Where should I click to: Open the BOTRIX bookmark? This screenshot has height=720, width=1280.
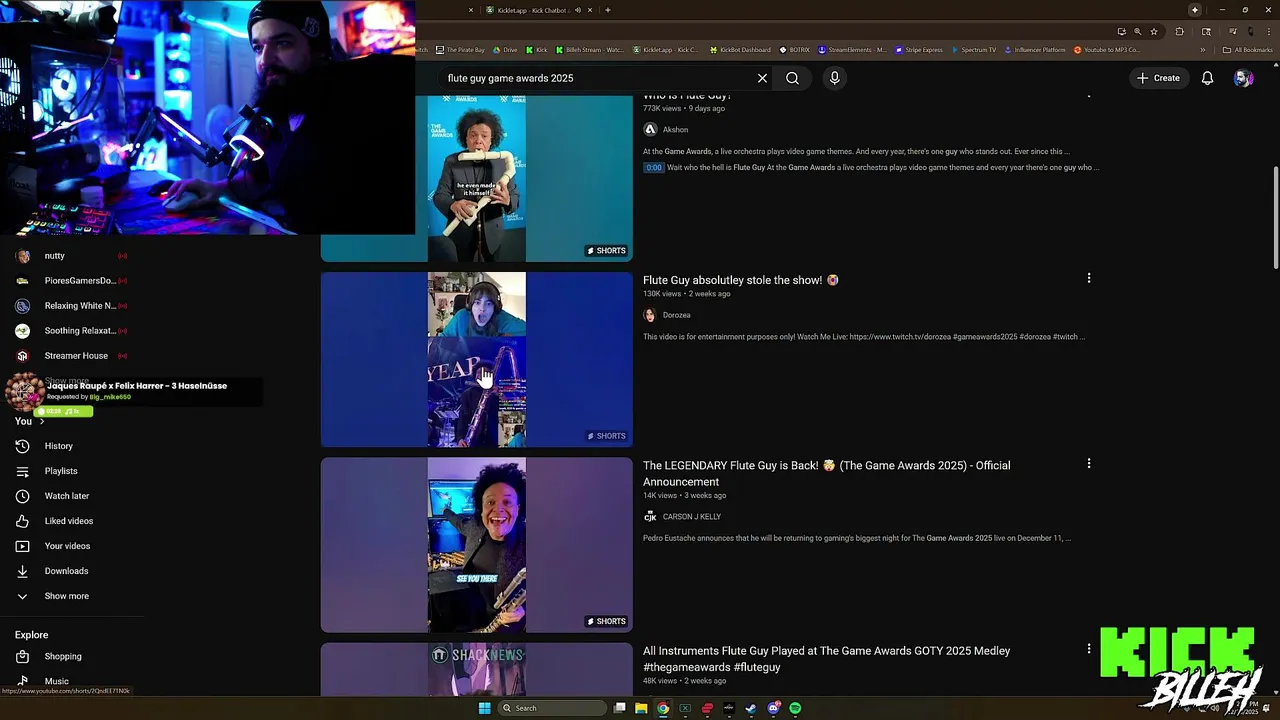[x=795, y=50]
